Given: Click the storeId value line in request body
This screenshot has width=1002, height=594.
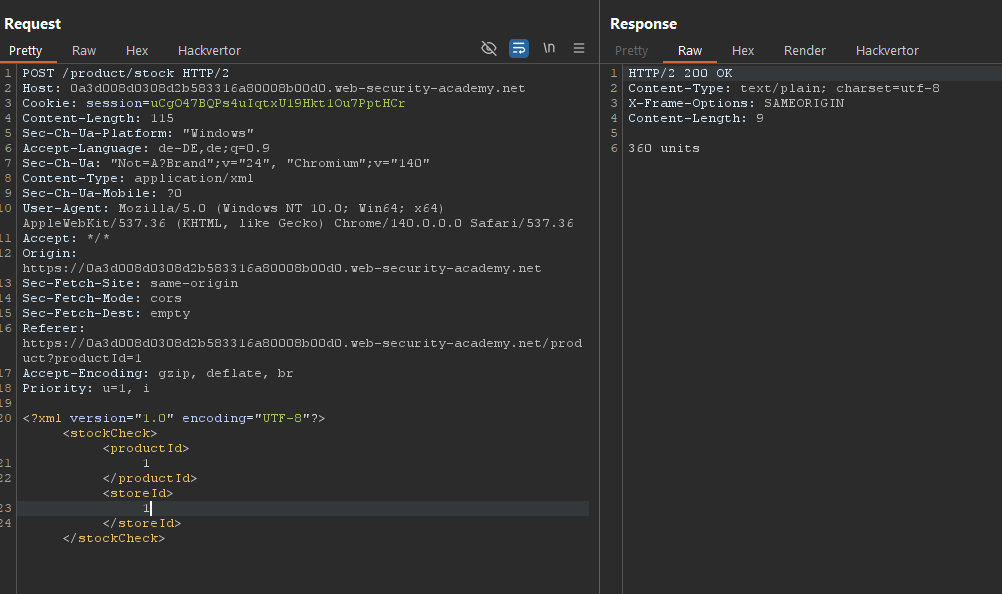Looking at the screenshot, I should [147, 508].
